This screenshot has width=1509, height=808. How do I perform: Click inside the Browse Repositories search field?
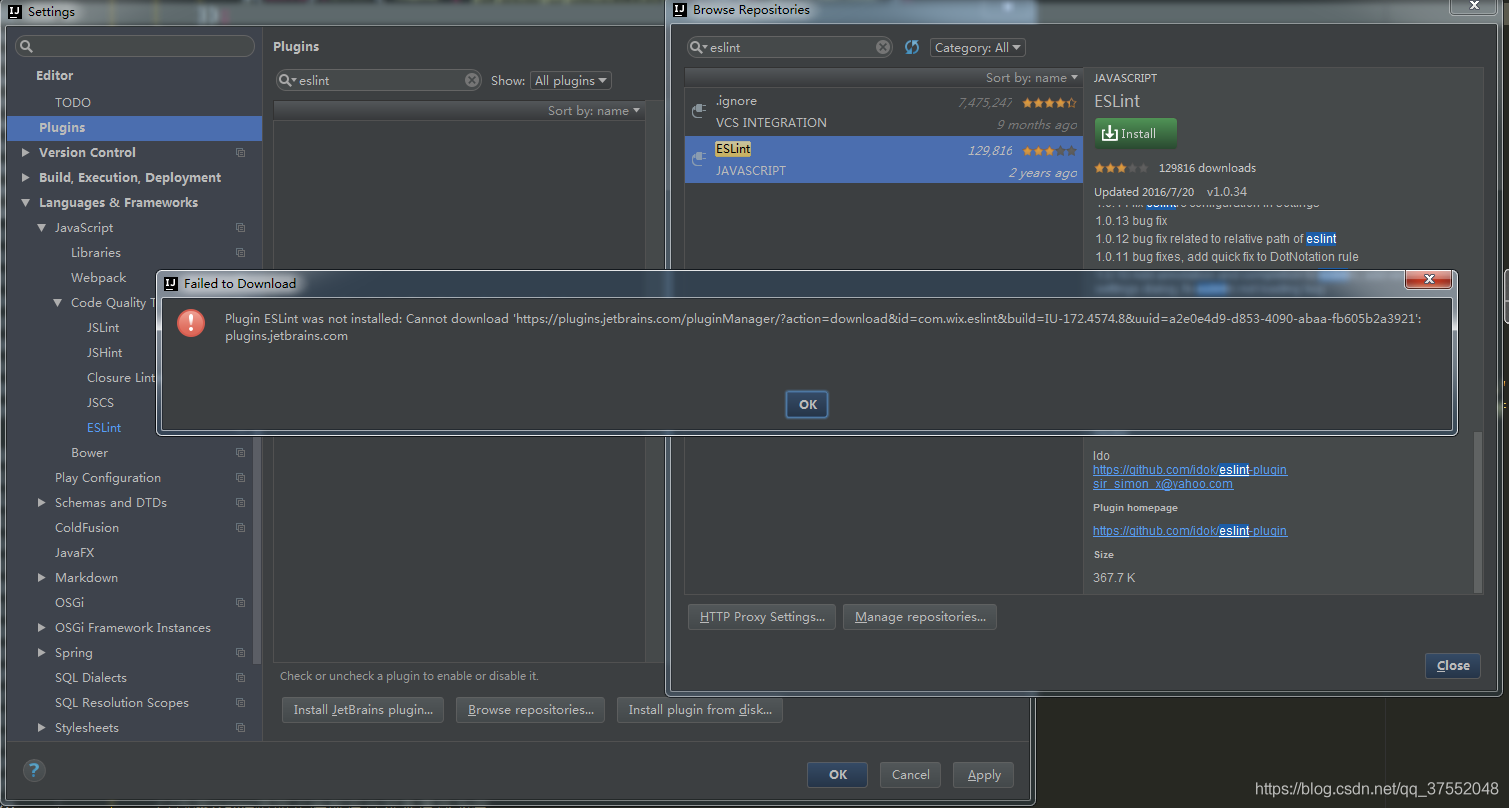point(790,47)
